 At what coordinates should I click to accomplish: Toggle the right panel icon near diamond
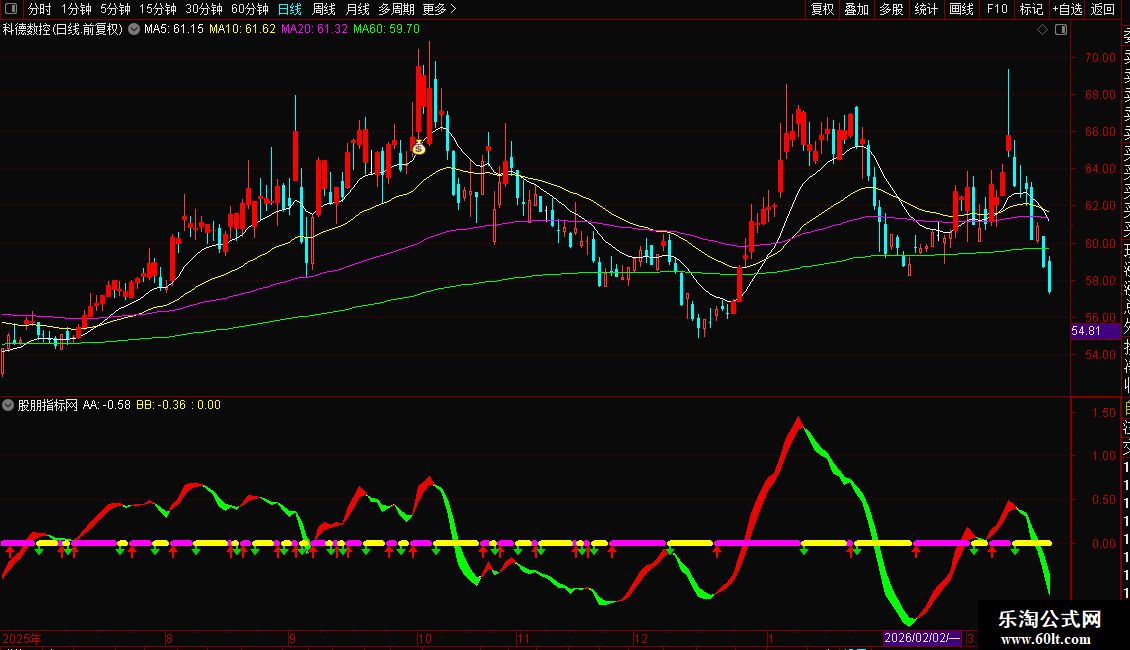[x=1061, y=30]
